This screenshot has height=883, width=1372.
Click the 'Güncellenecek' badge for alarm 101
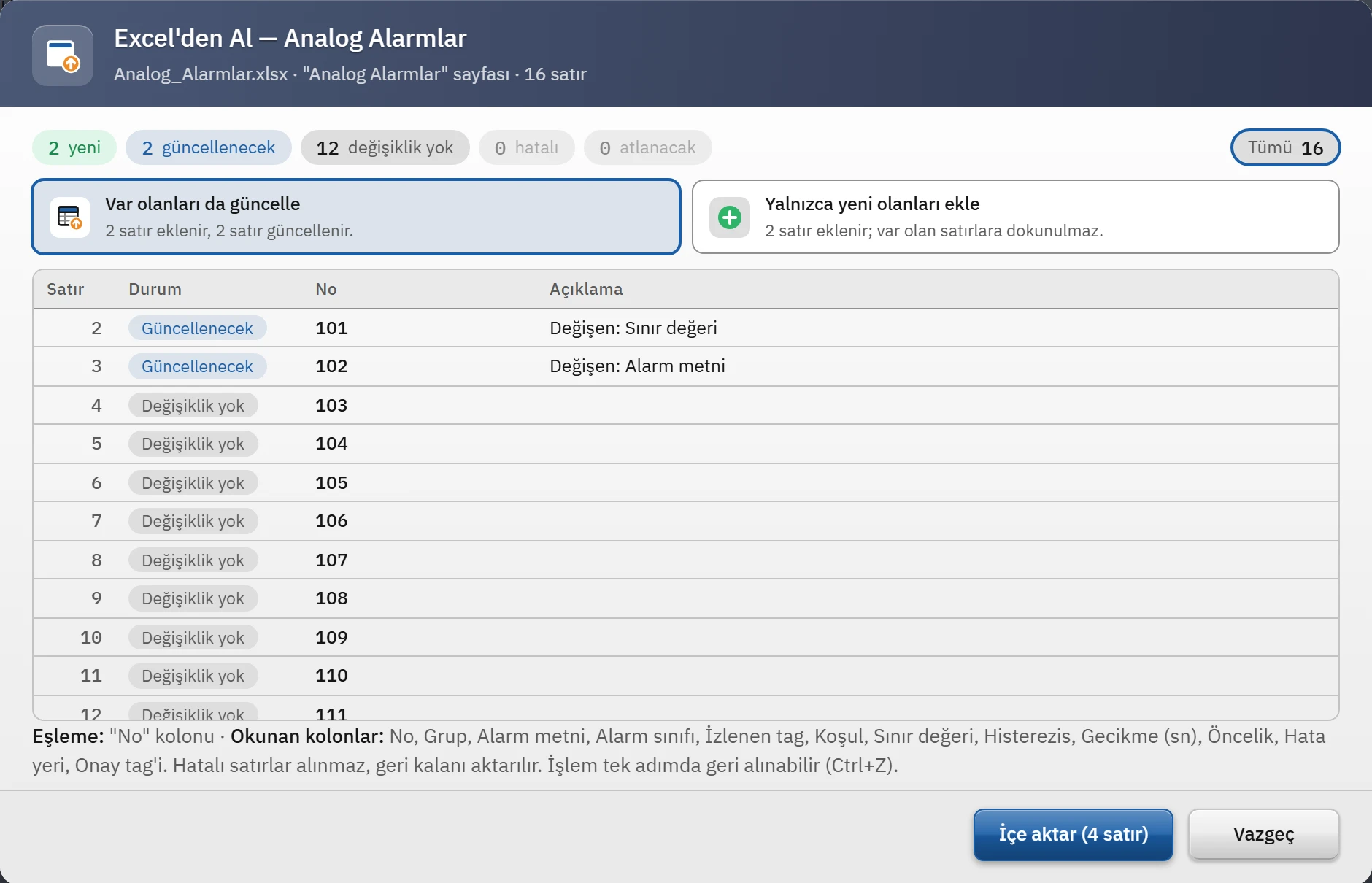198,328
